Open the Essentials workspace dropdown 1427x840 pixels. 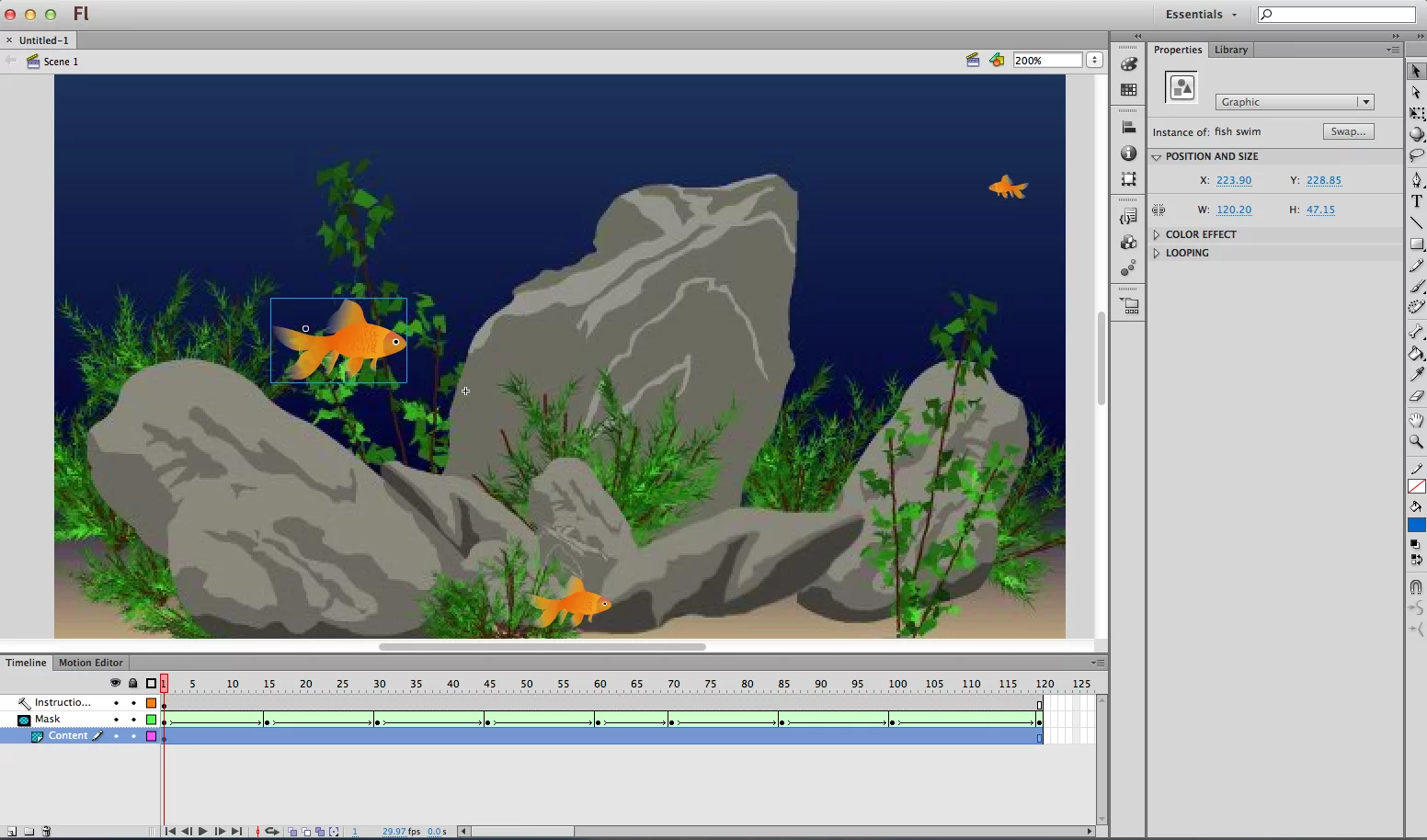point(1201,14)
